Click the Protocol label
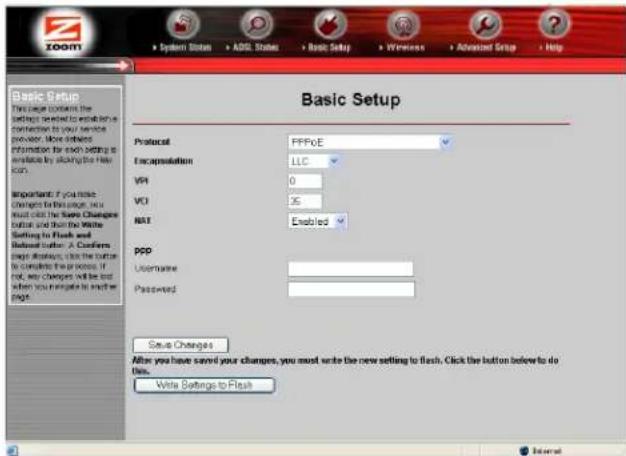The image size is (626, 456). [x=152, y=142]
